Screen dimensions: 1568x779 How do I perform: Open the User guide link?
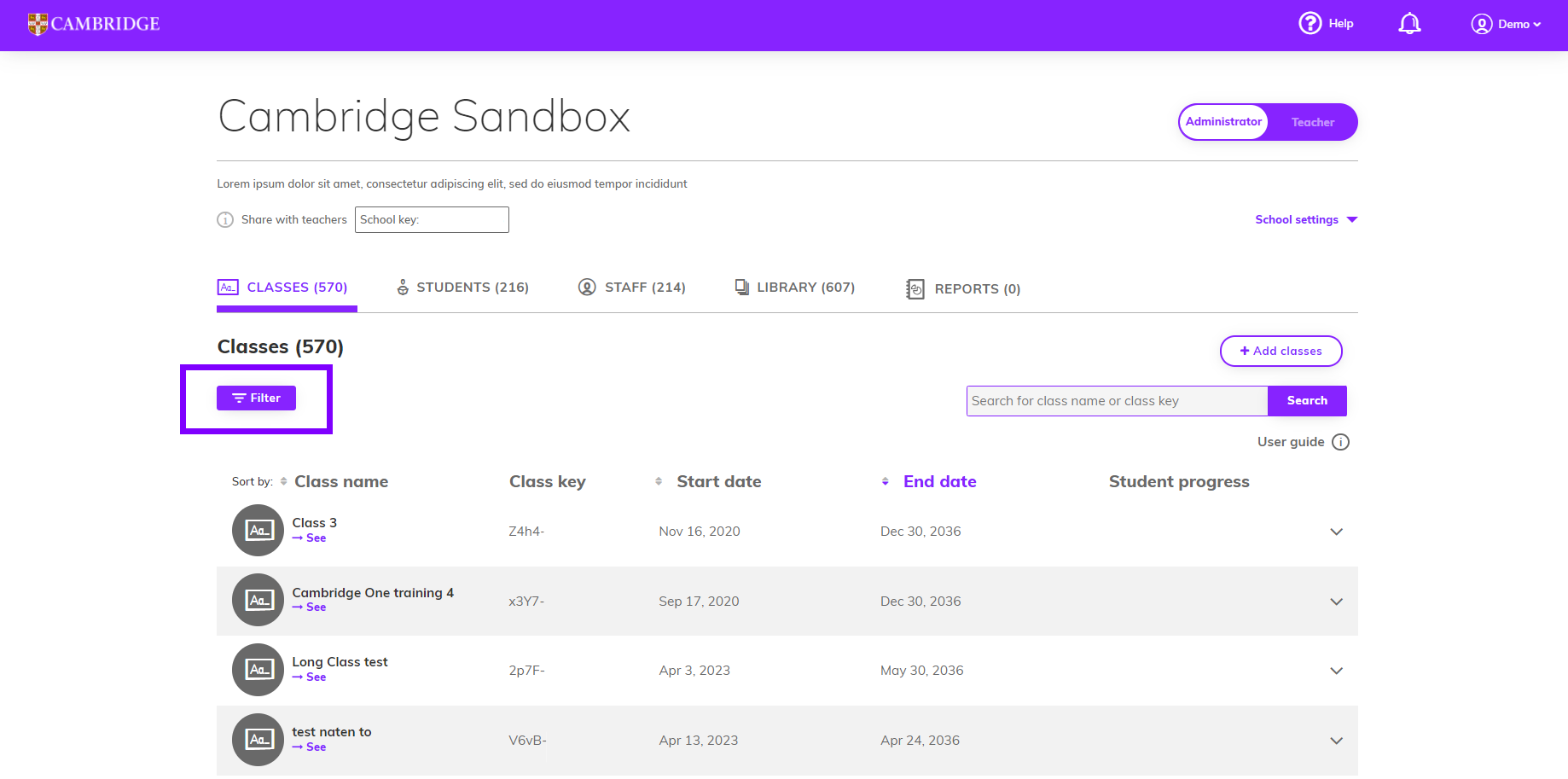pyautogui.click(x=1291, y=442)
